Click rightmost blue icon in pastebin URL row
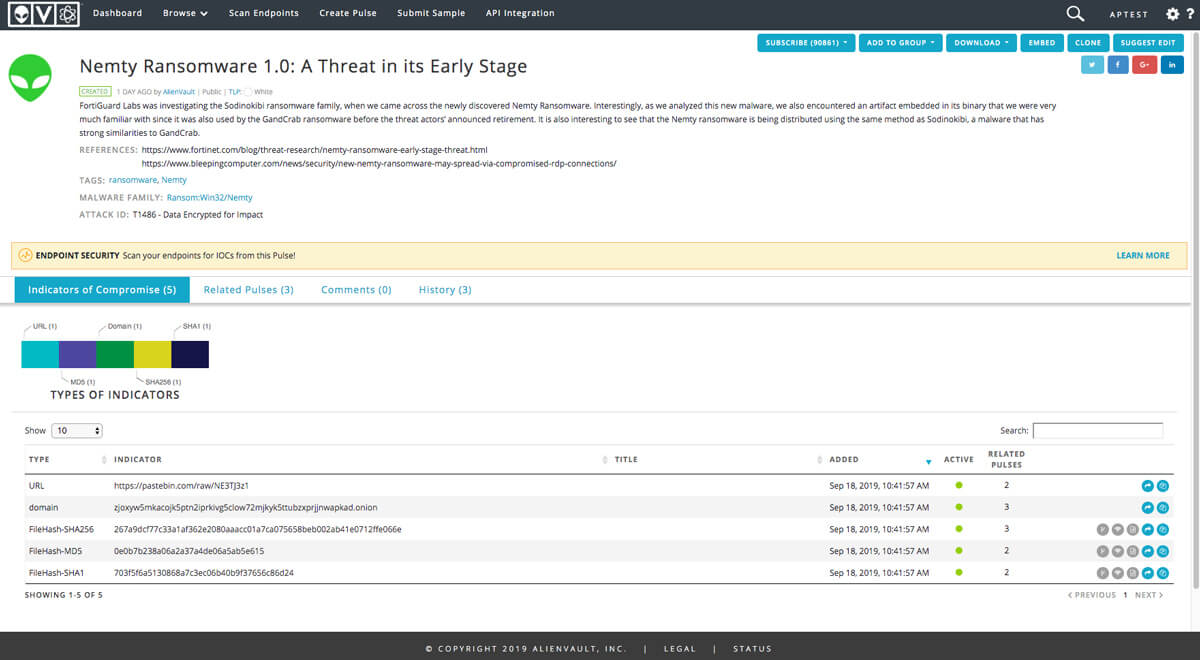1200x660 pixels. tap(1163, 486)
